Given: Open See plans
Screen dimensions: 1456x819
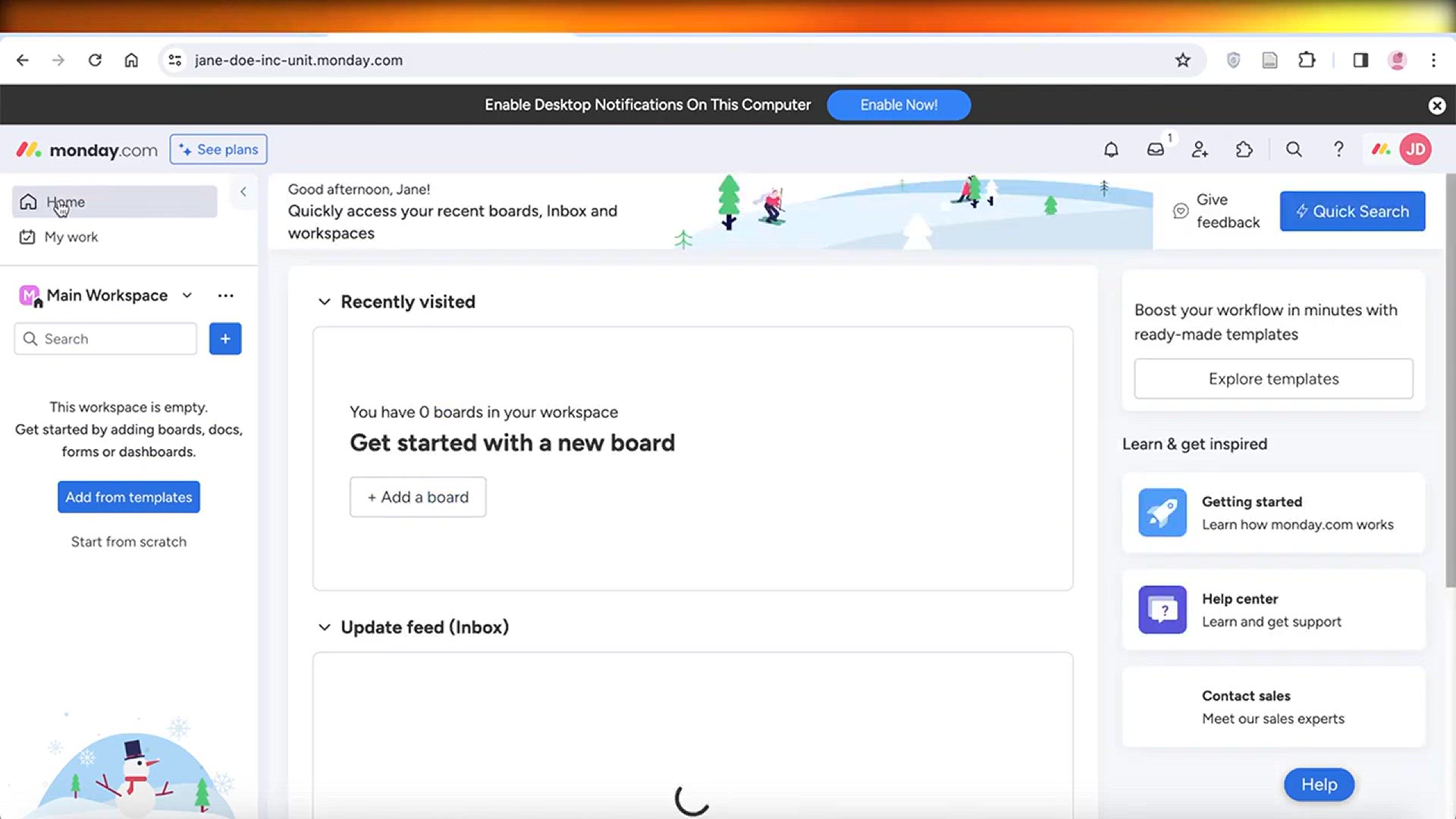Looking at the screenshot, I should (x=218, y=149).
